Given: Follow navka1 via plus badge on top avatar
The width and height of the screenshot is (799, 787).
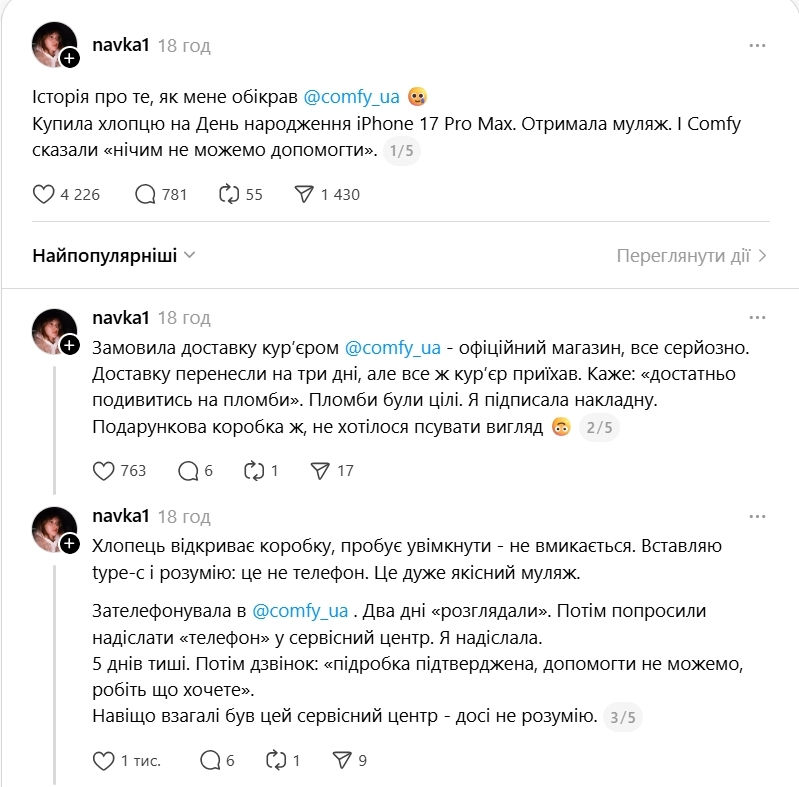Looking at the screenshot, I should click(69, 59).
